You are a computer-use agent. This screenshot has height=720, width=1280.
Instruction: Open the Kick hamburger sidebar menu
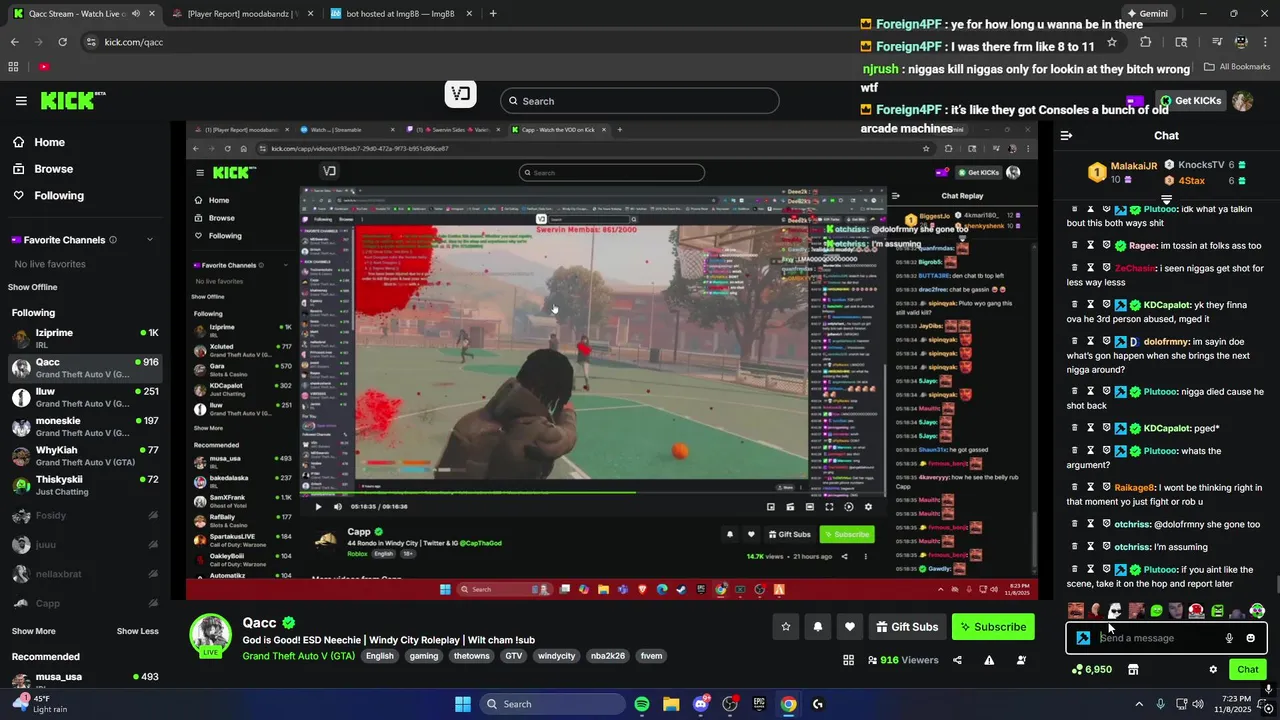pos(21,101)
